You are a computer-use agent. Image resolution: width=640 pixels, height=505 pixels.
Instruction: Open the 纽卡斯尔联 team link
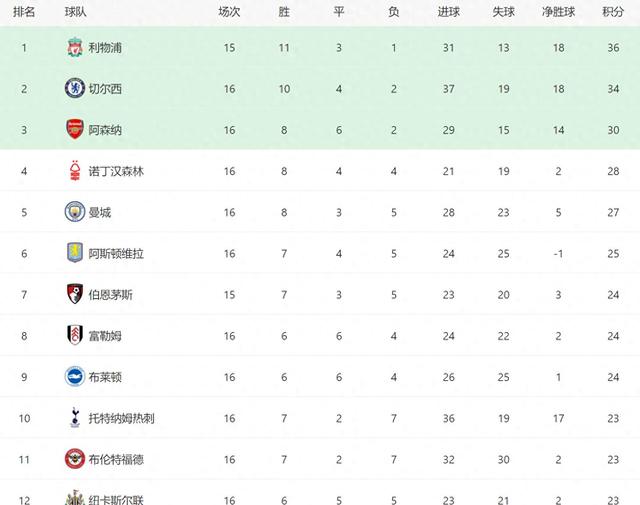(x=116, y=500)
